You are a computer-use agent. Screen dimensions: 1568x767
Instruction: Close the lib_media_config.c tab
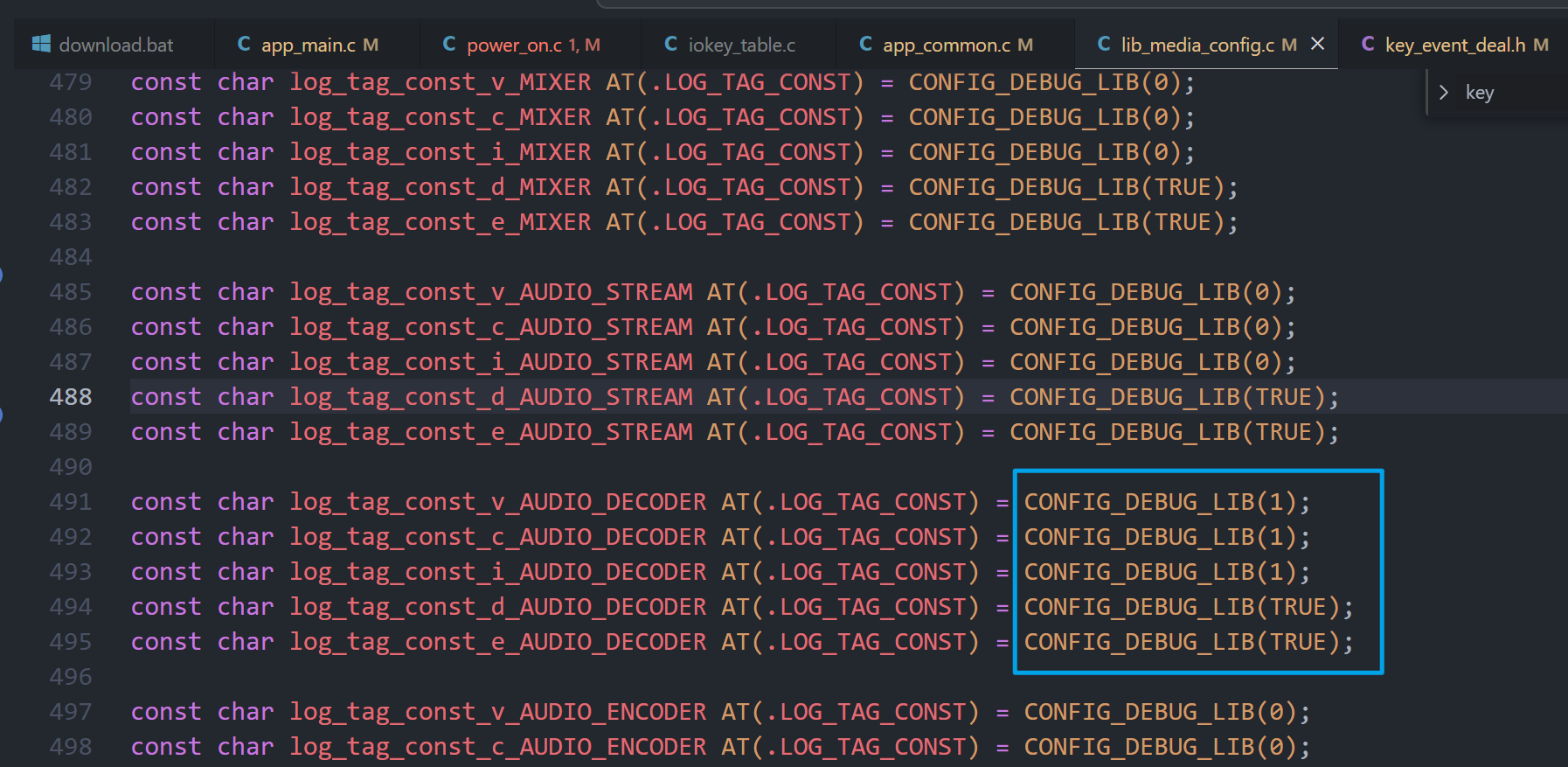[x=1318, y=44]
